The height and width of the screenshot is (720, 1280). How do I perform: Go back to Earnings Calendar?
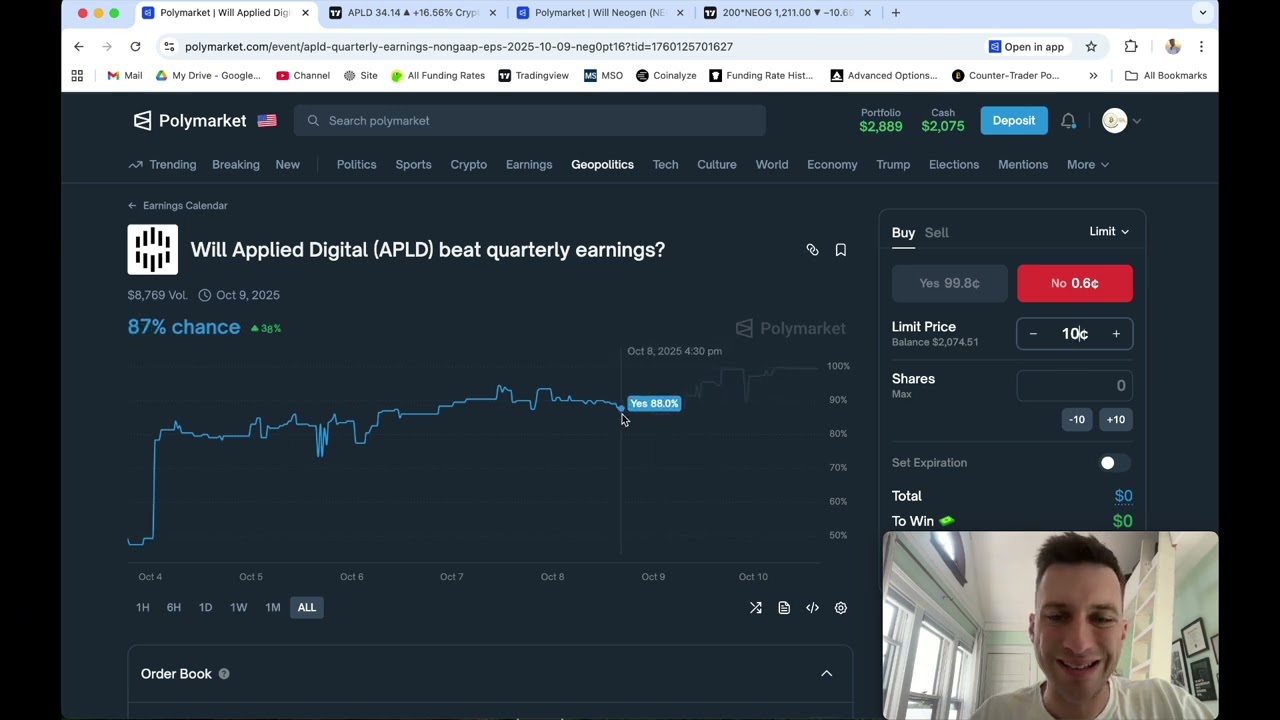[x=177, y=205]
